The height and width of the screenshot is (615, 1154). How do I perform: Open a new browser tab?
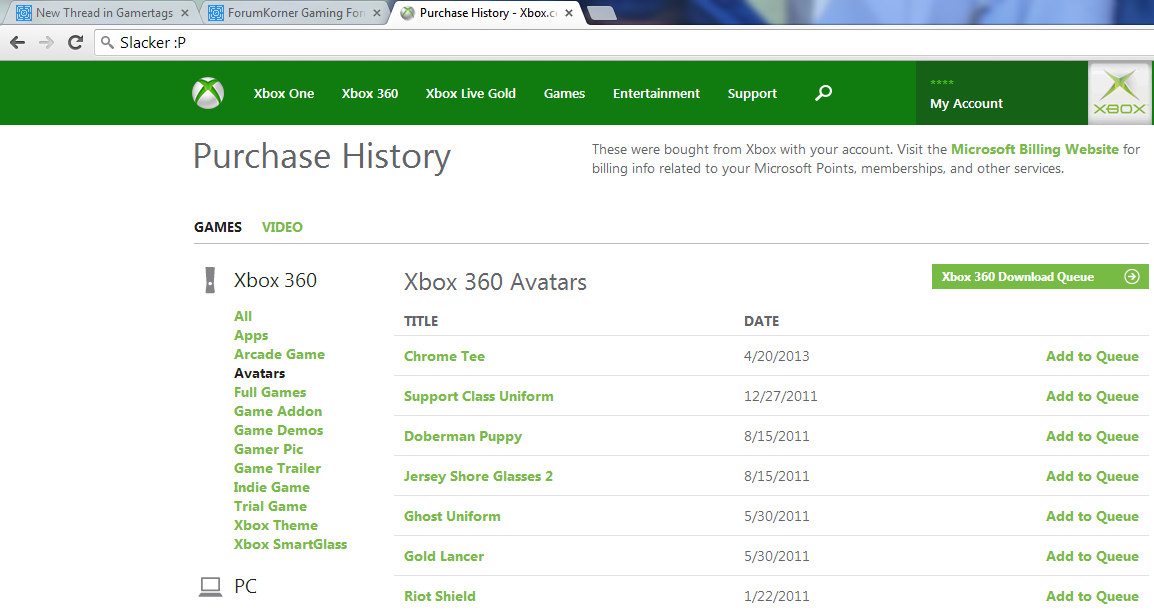[x=602, y=13]
